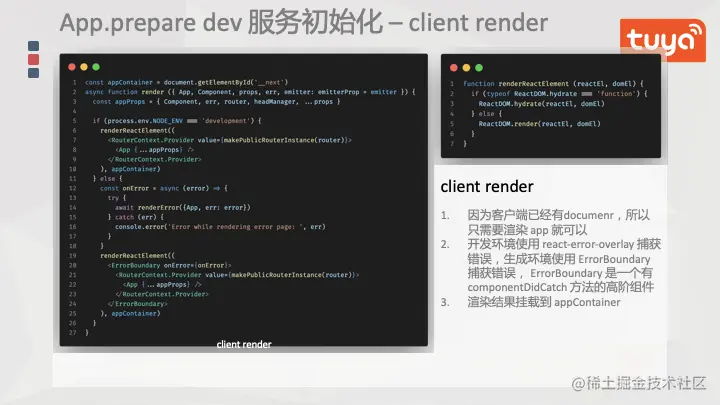Select code line 'async function render'
Screen dimensions: 720x405
pyautogui.click(x=250, y=92)
